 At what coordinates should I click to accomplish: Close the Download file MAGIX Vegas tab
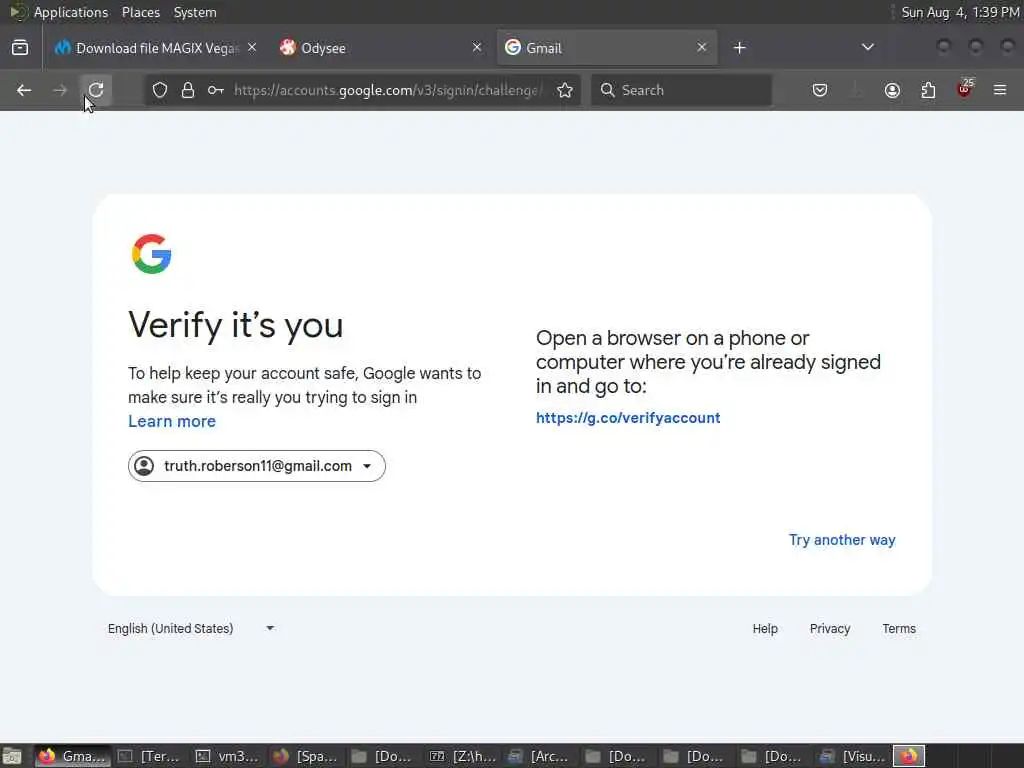(x=252, y=48)
